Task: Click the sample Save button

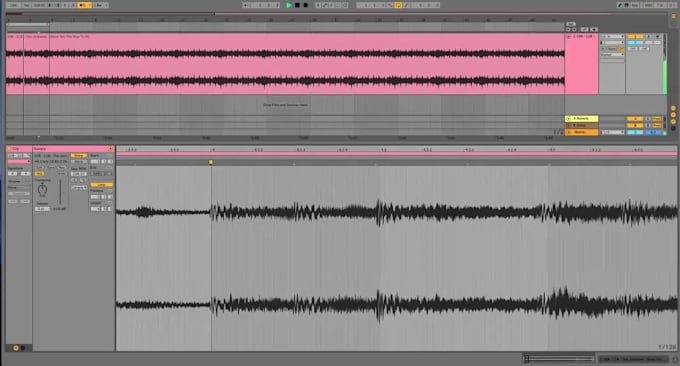Action: [x=52, y=167]
